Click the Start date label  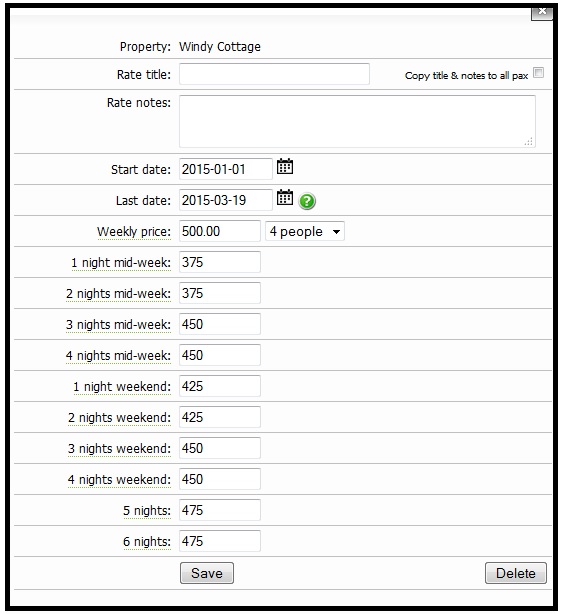pos(141,170)
